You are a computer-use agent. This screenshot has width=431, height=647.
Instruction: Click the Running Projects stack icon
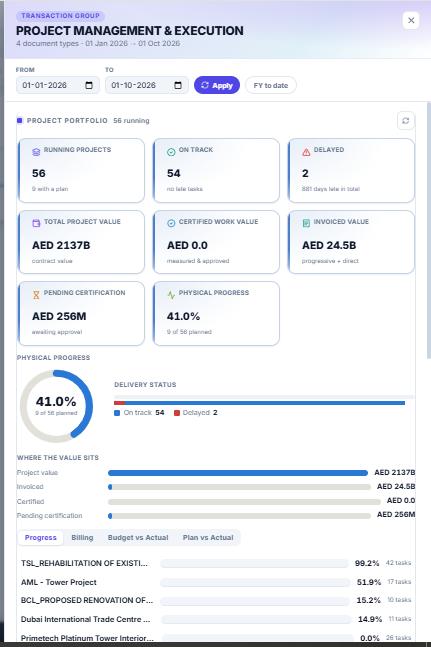click(x=36, y=152)
